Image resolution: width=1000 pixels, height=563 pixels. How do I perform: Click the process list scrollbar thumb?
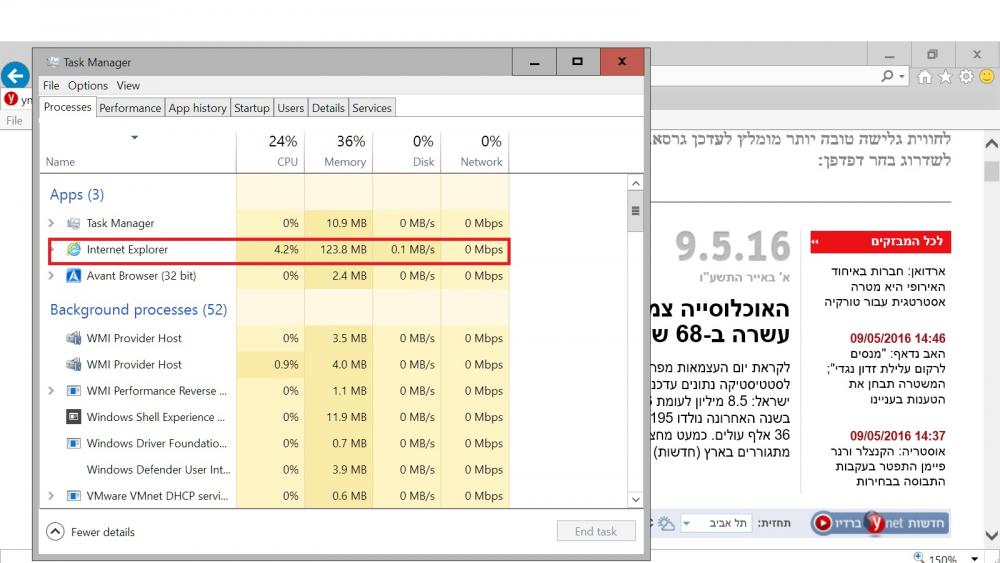pos(635,211)
